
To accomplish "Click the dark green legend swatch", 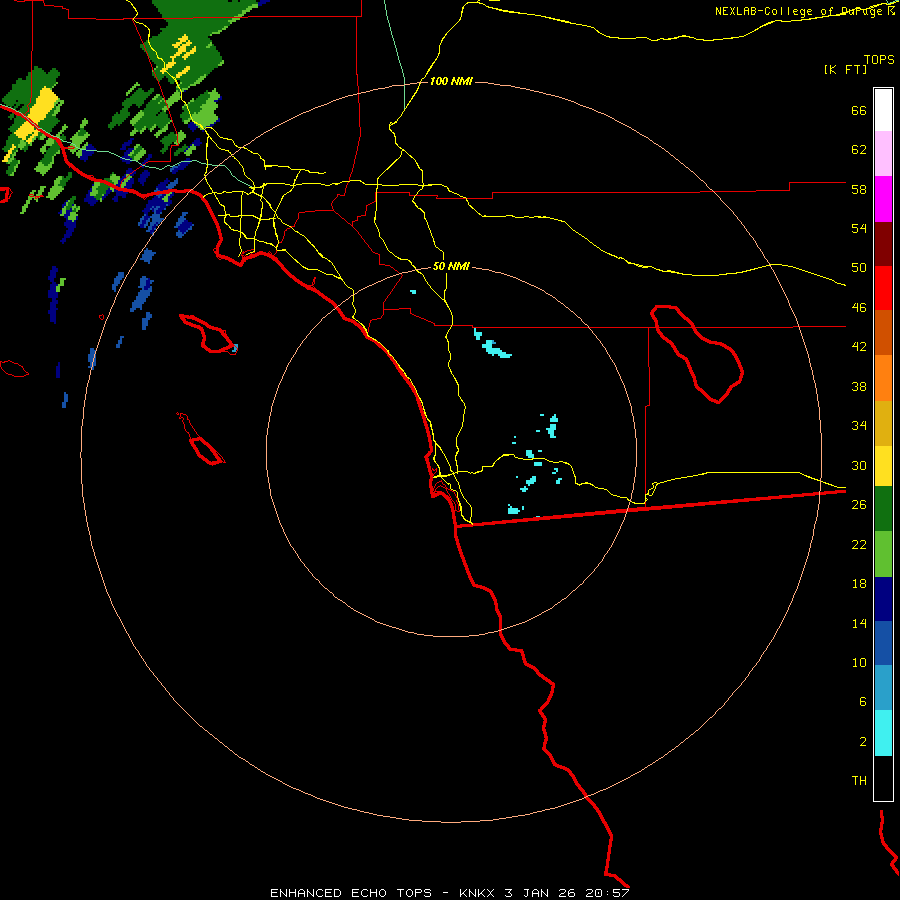I will click(883, 509).
